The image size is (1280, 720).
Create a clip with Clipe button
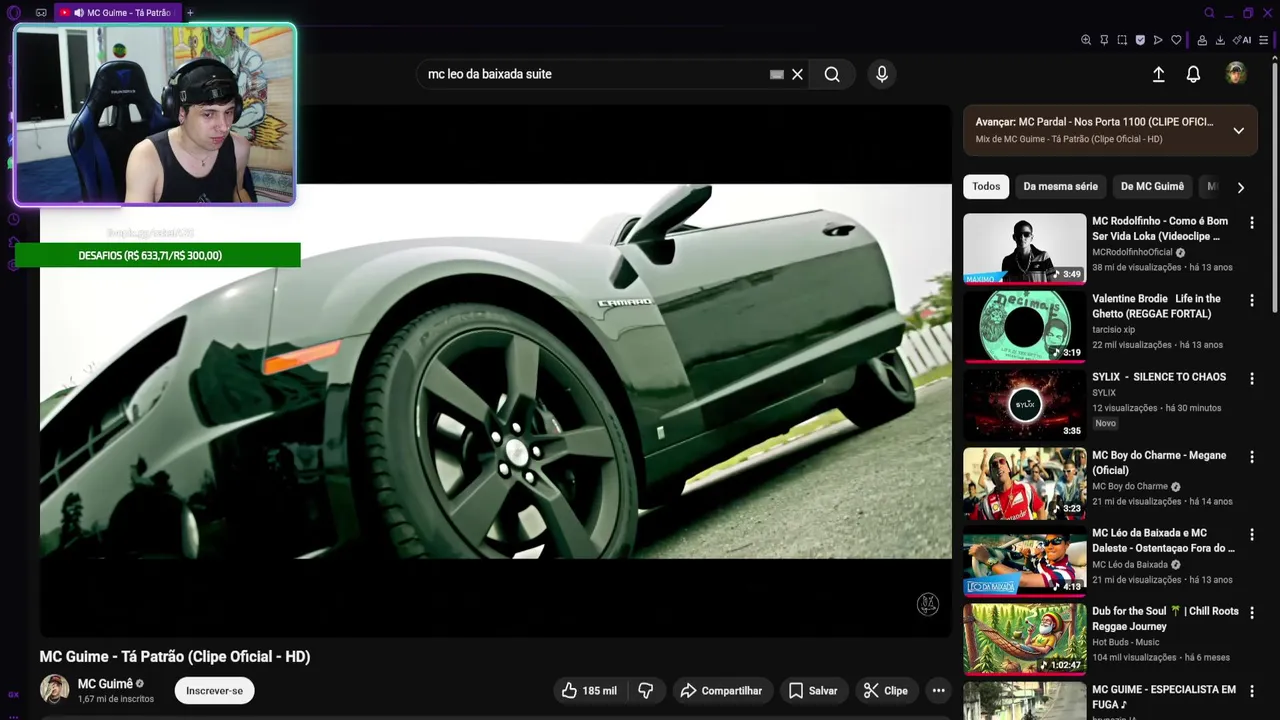886,690
